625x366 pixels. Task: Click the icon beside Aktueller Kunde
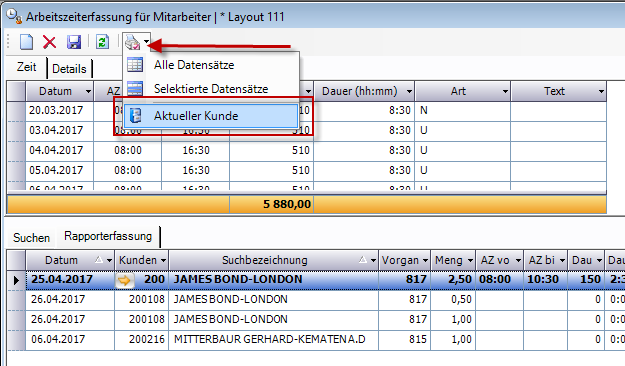tap(136, 116)
